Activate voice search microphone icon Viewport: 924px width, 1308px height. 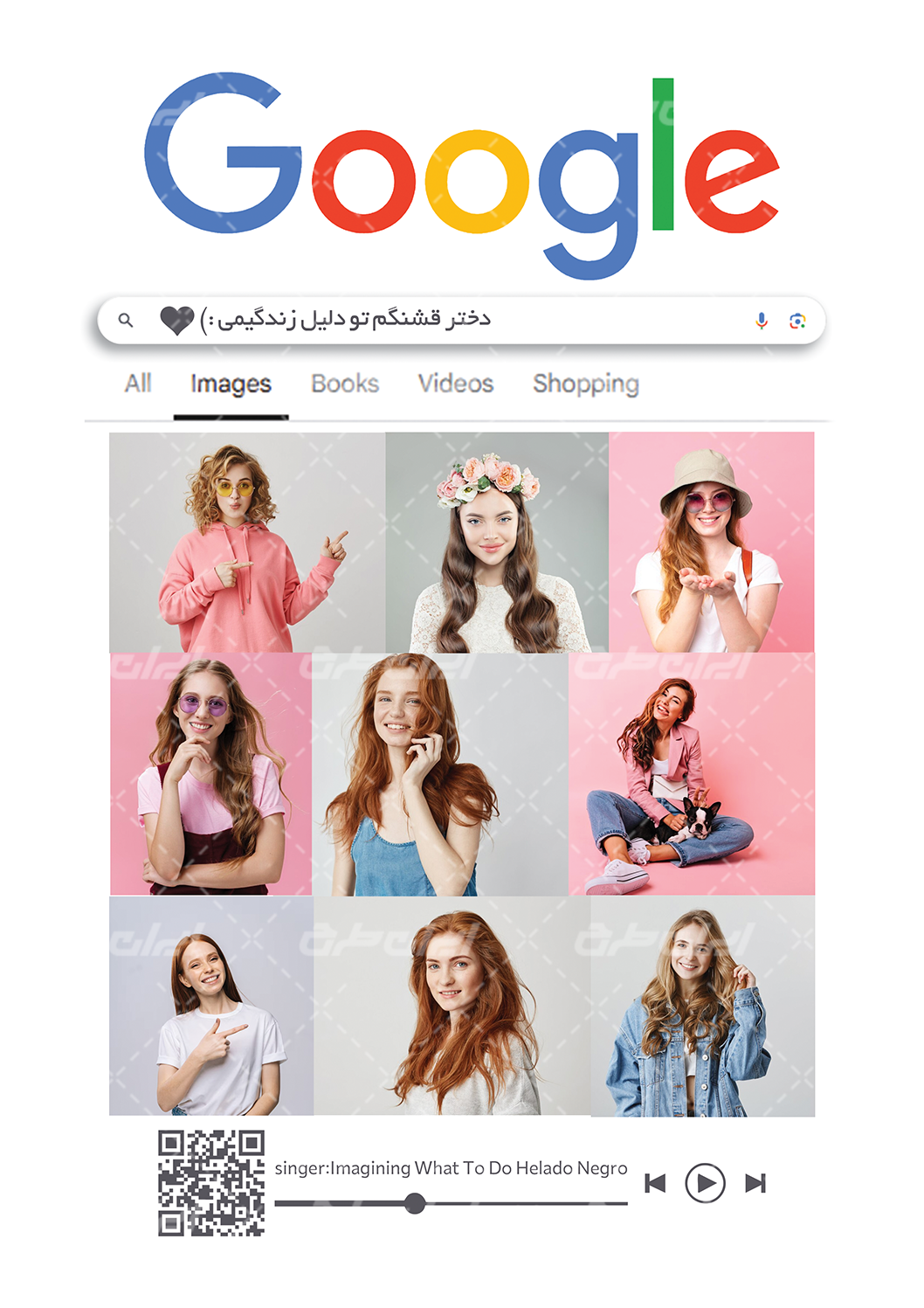[762, 321]
